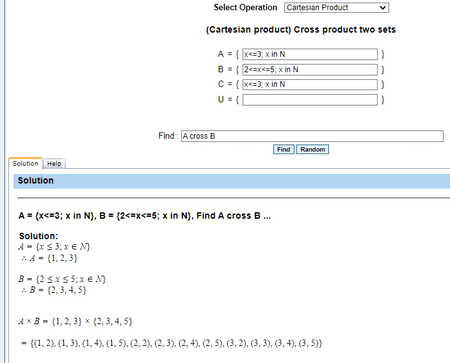Click the Random button
Image resolution: width=450 pixels, height=363 pixels.
[312, 149]
